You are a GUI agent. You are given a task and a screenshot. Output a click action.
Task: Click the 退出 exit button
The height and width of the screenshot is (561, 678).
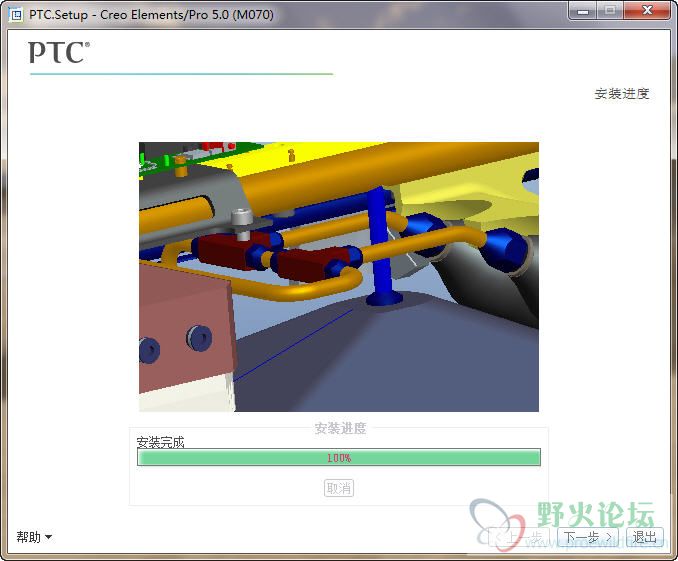click(x=644, y=537)
